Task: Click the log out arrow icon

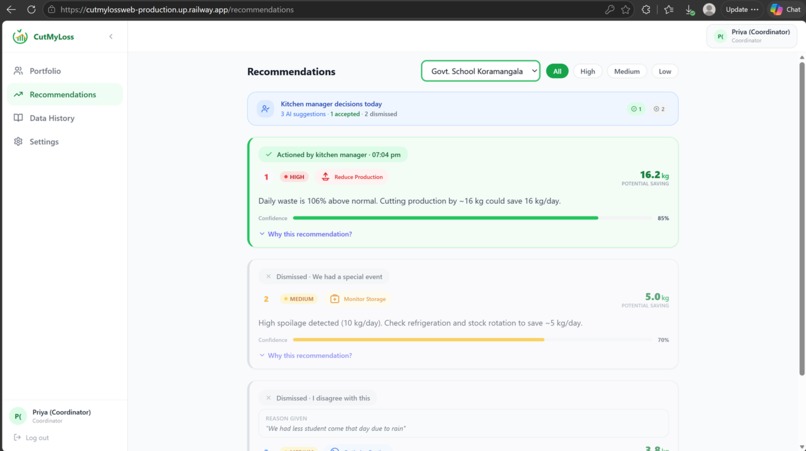Action: pos(17,438)
